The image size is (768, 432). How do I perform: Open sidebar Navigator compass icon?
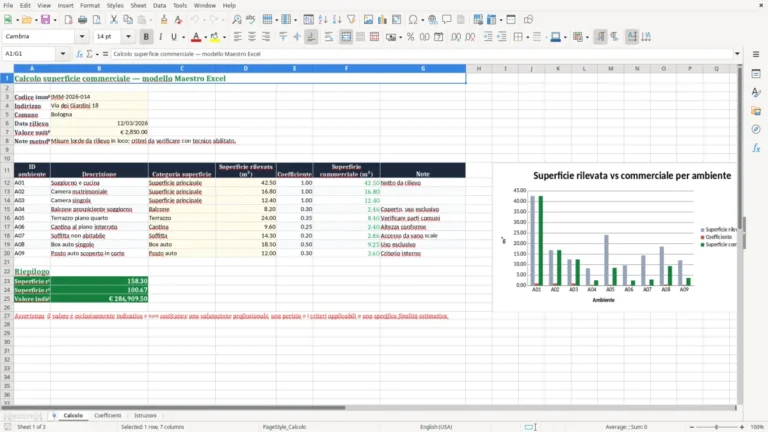pyautogui.click(x=756, y=129)
